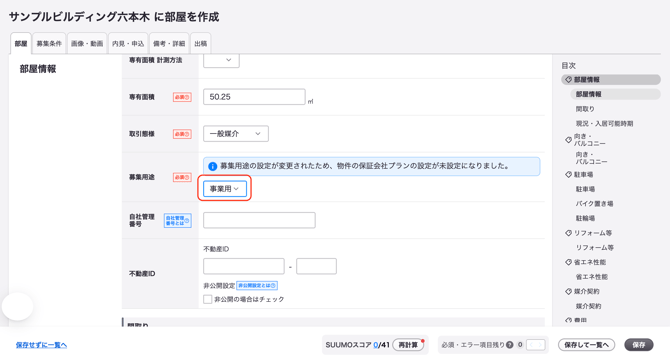This screenshot has width=670, height=363.
Task: Jump to the 向き・バルコニー sub-item in the 目次
Action: (591, 158)
